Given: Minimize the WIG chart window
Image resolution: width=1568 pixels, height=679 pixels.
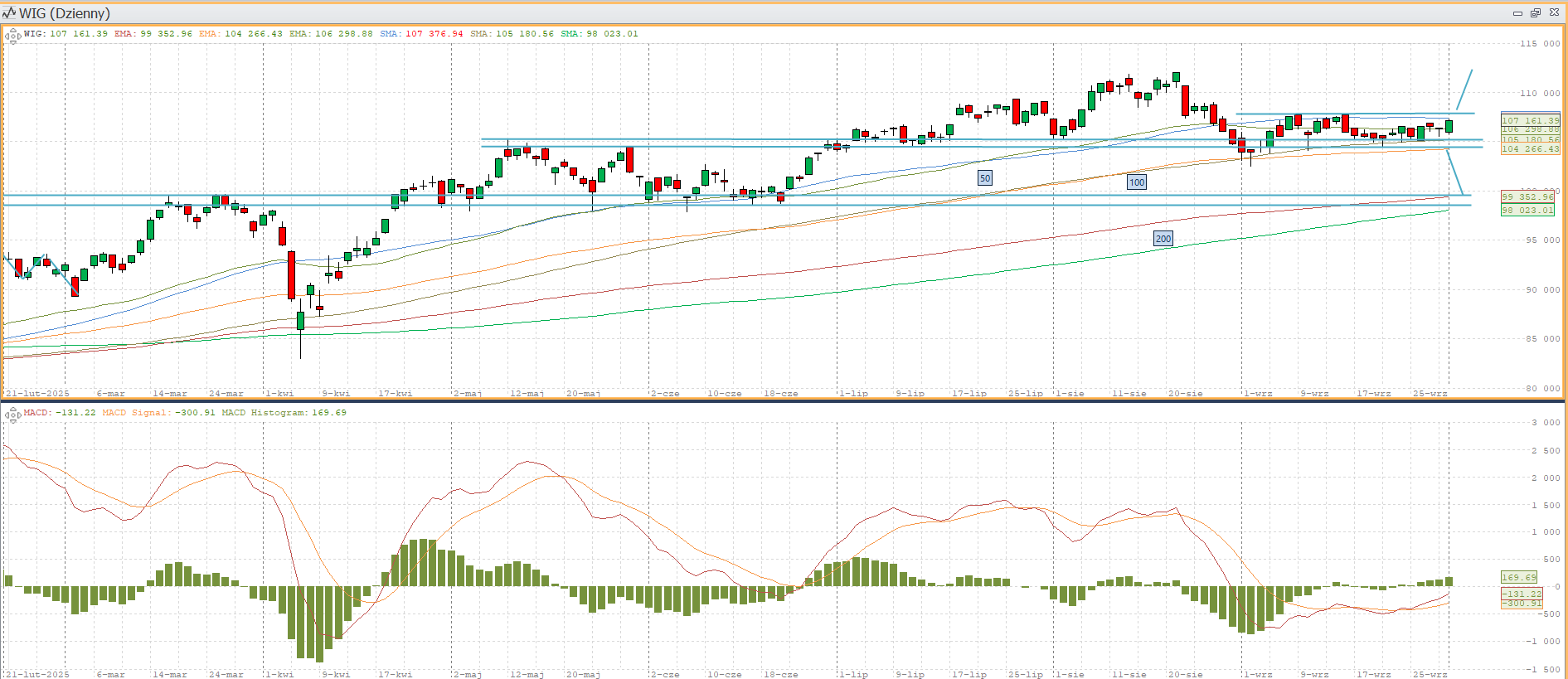Looking at the screenshot, I should coord(1517,13).
